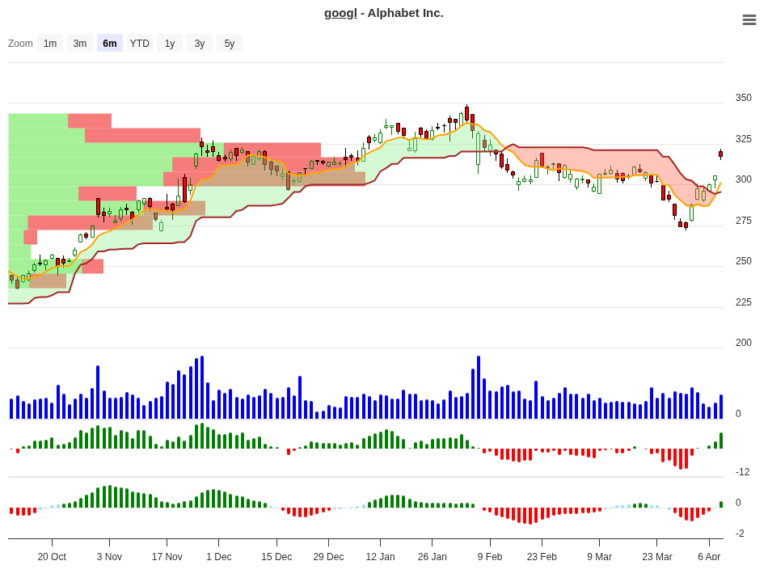
Task: Select the 3y zoom range
Action: 199,43
